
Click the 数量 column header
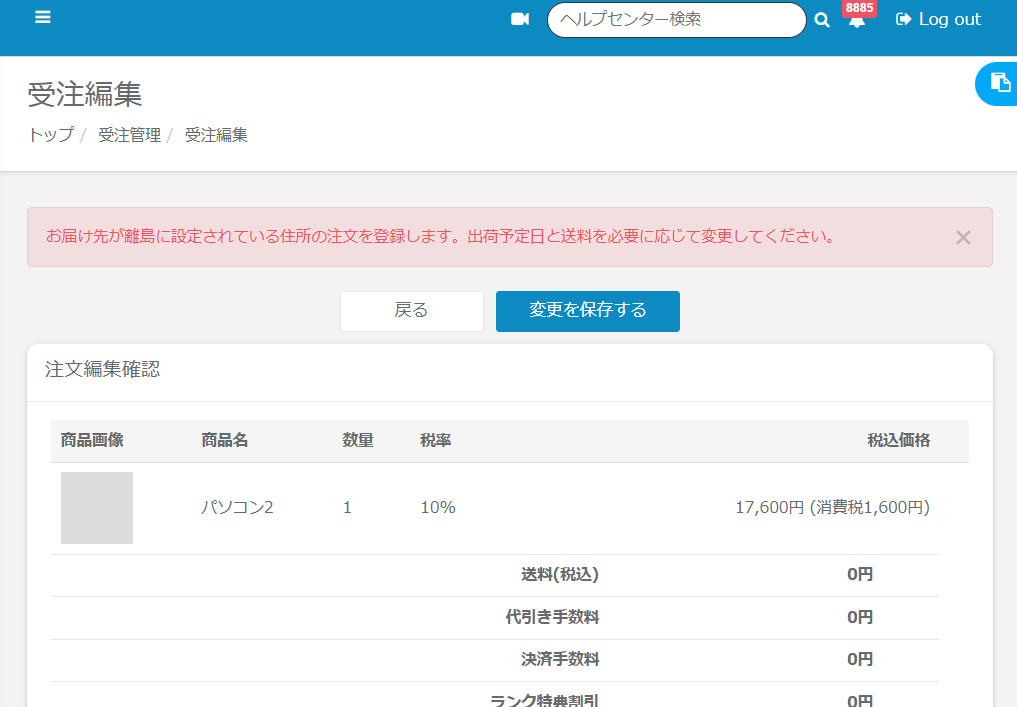tap(357, 441)
